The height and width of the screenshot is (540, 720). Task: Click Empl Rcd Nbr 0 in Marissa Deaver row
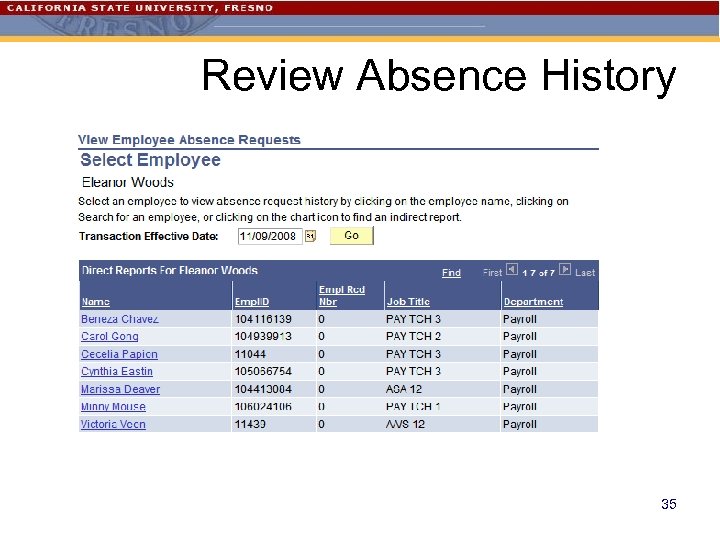tap(321, 389)
